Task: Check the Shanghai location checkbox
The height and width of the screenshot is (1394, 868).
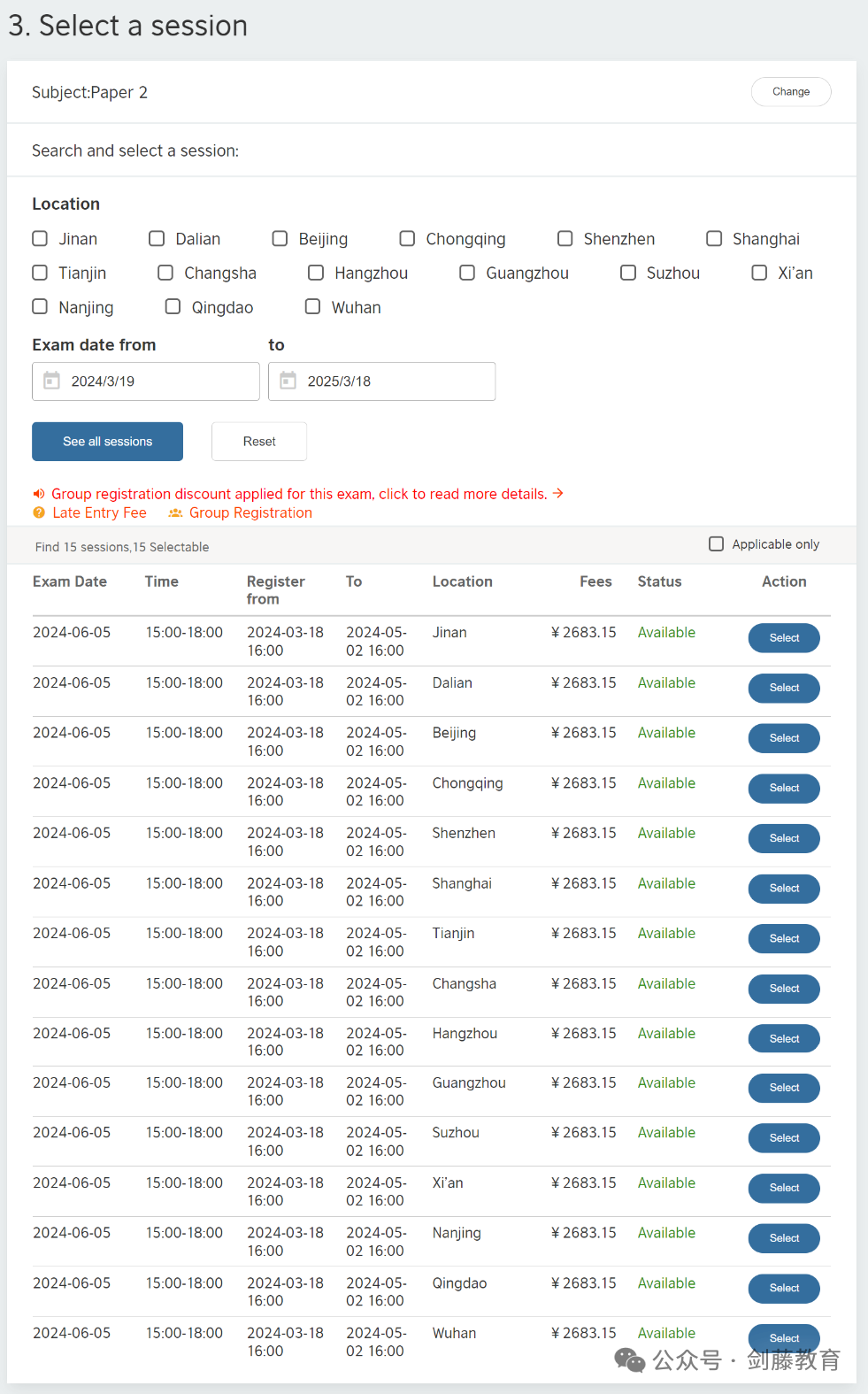Action: coord(714,238)
